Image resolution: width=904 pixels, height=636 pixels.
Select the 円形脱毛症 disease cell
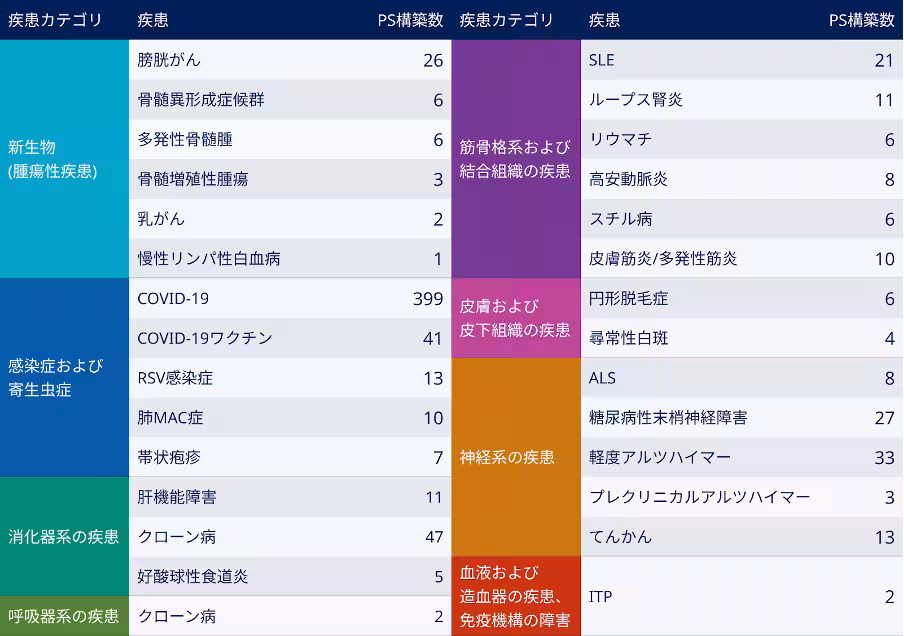click(628, 298)
